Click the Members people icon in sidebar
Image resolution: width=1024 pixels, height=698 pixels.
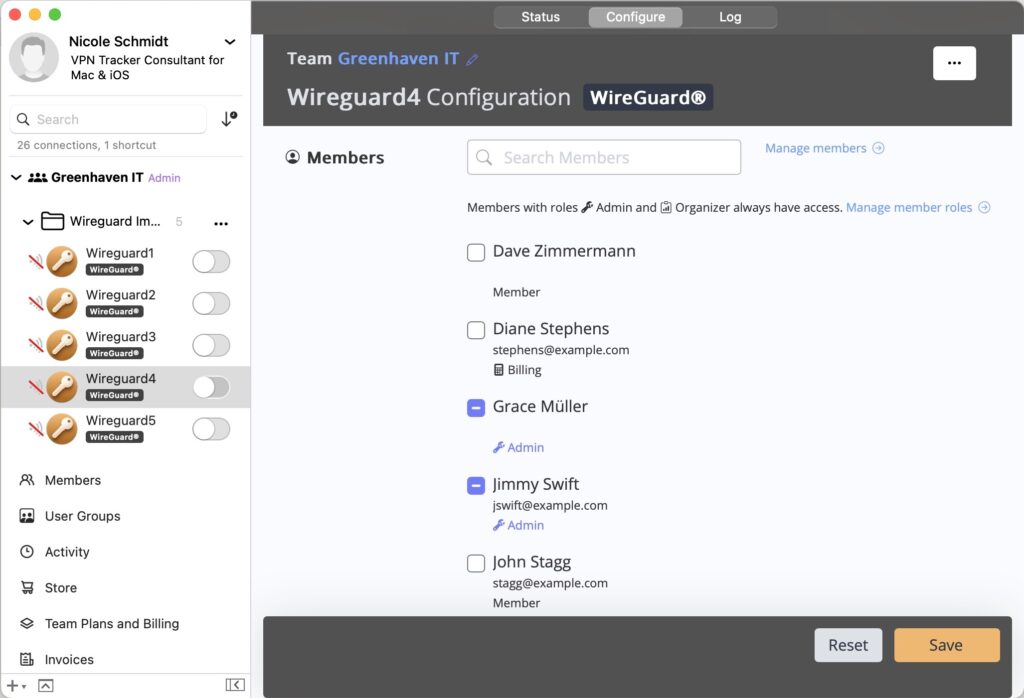(x=27, y=480)
